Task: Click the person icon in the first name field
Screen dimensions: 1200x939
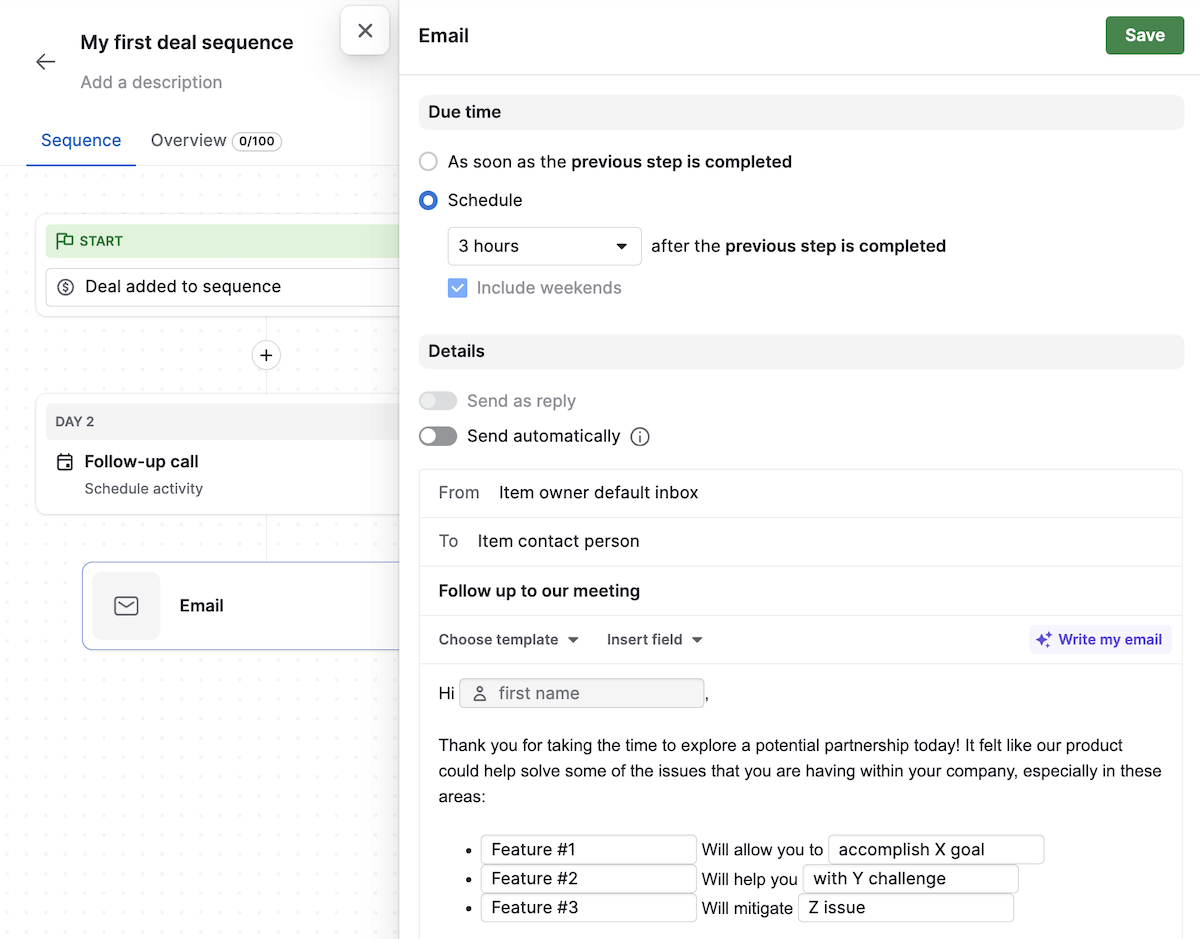Action: (478, 692)
